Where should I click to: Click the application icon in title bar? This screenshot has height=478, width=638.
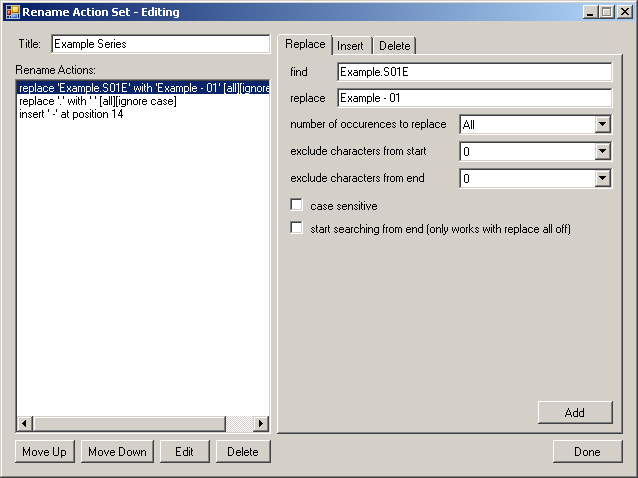pos(12,11)
